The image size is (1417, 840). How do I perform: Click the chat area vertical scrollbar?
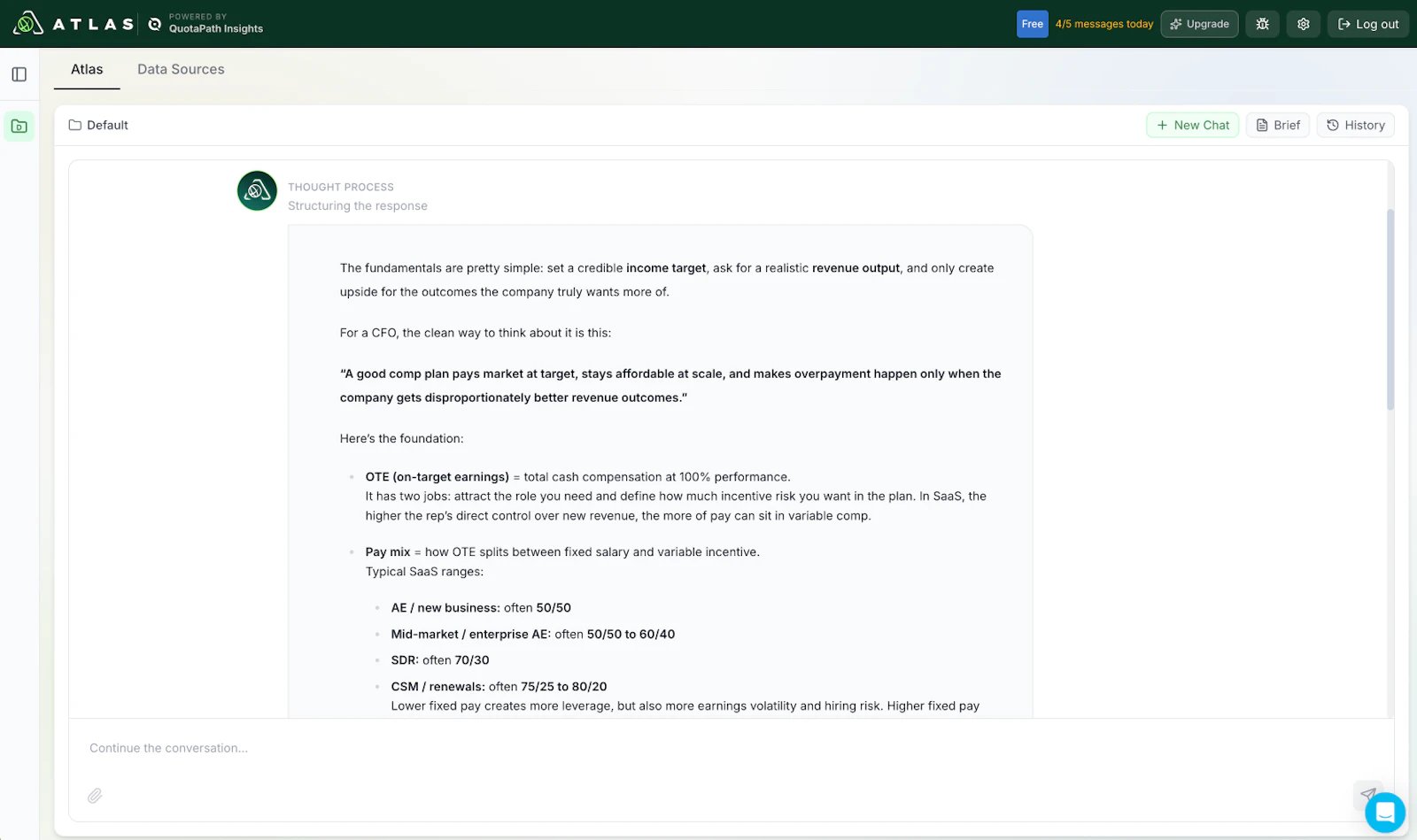tap(1390, 310)
